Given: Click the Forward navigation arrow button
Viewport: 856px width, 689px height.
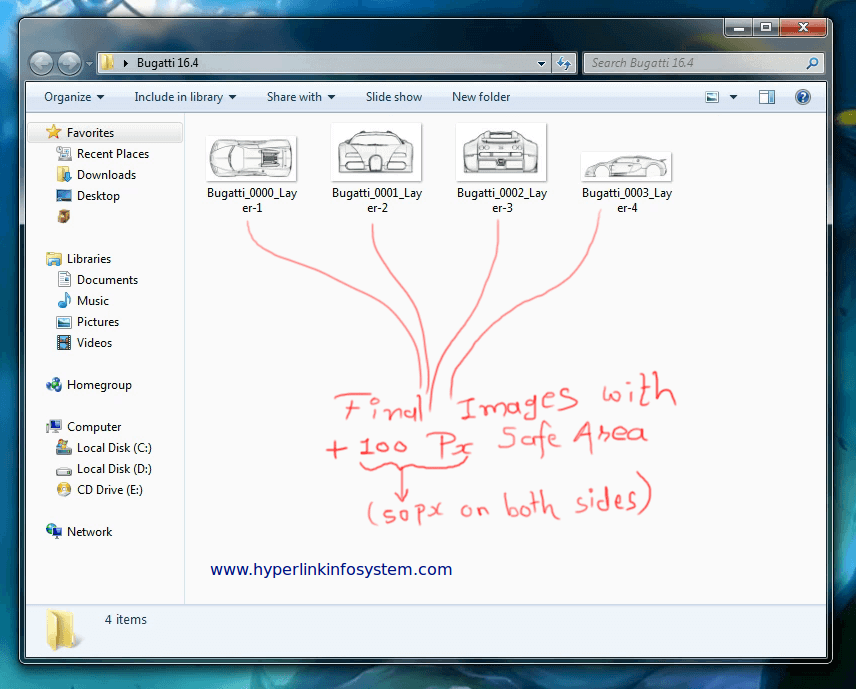Looking at the screenshot, I should point(69,63).
